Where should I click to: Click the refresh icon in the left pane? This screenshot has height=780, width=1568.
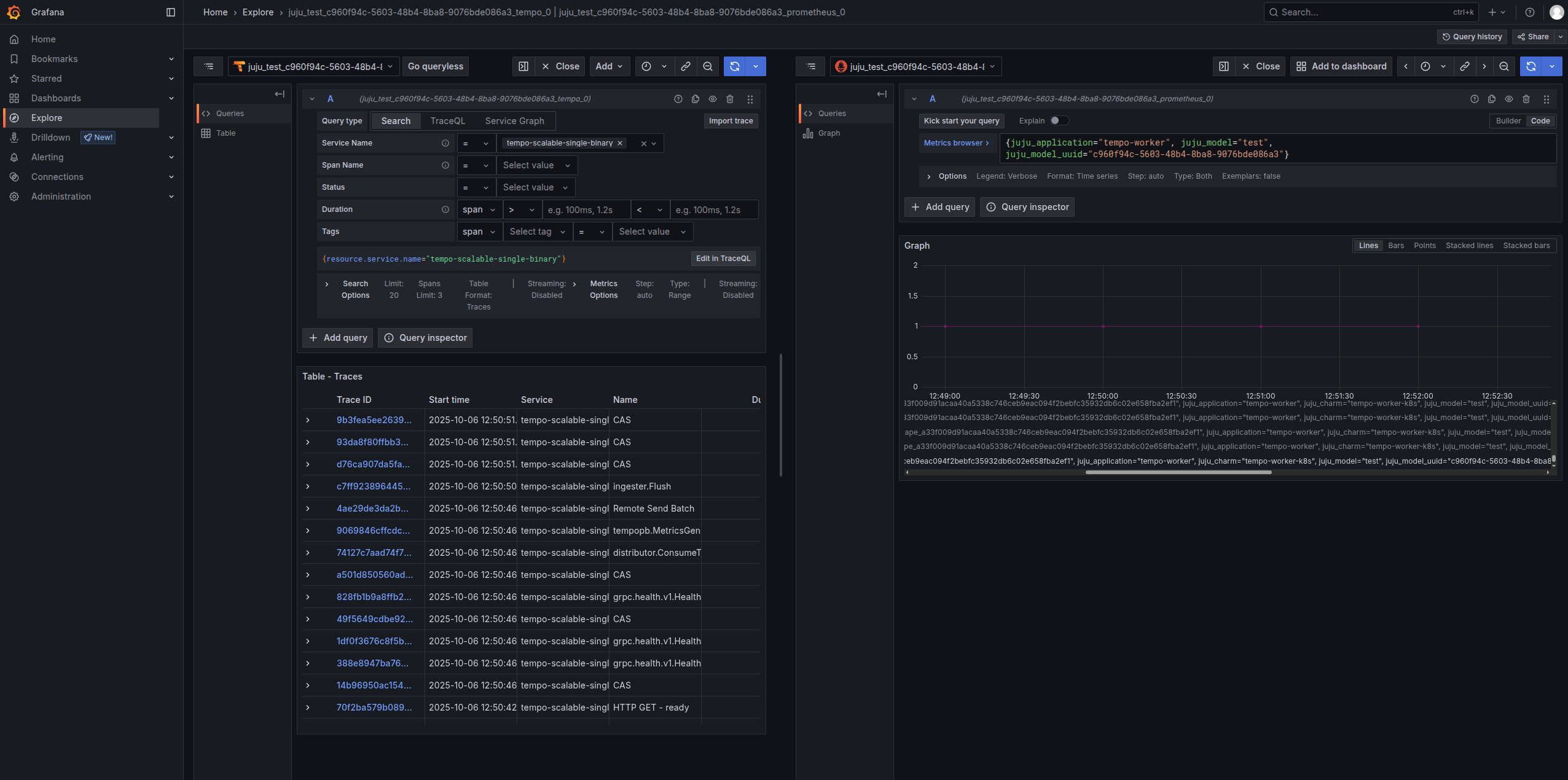pyautogui.click(x=735, y=66)
